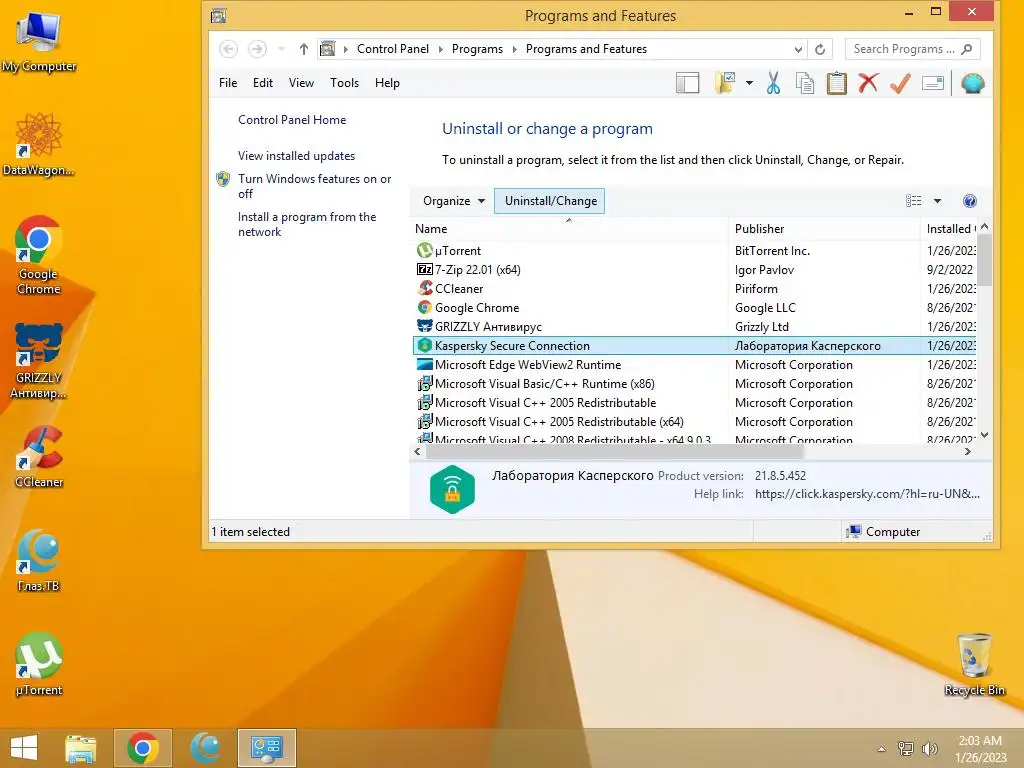
Task: Open Глаз.ТВ desktop shortcut
Action: (x=39, y=560)
